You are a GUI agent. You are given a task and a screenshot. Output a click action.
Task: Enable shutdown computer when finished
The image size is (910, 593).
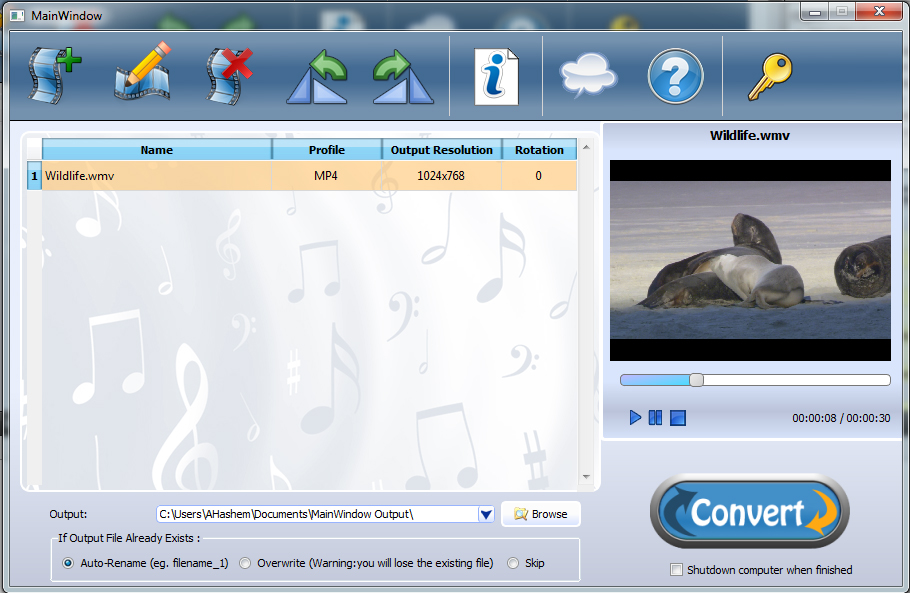(x=676, y=570)
